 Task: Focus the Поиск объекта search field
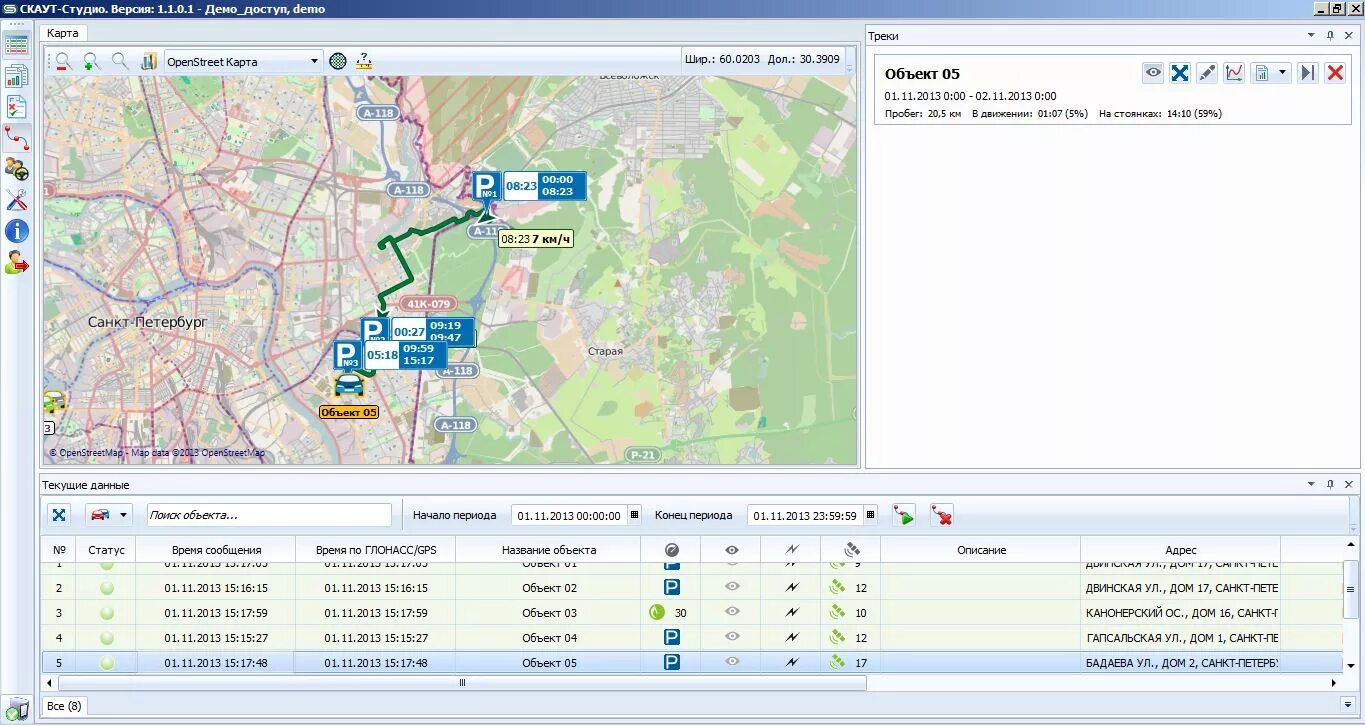click(269, 515)
